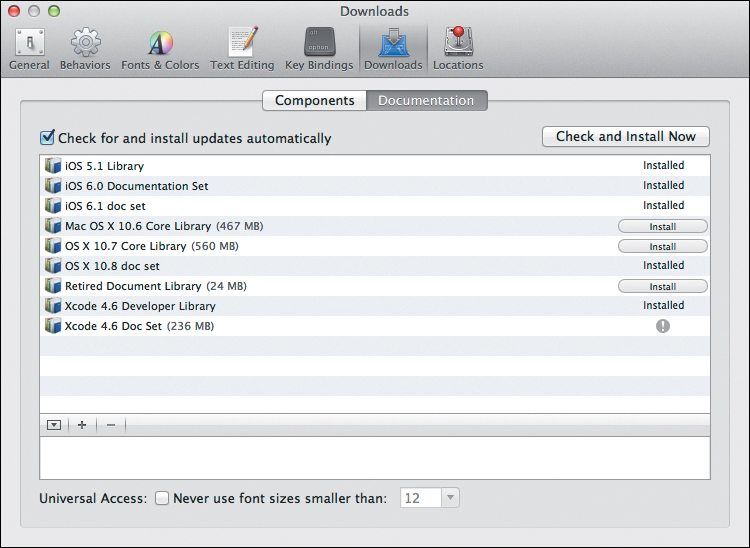Click the Universal Access label

click(x=93, y=498)
